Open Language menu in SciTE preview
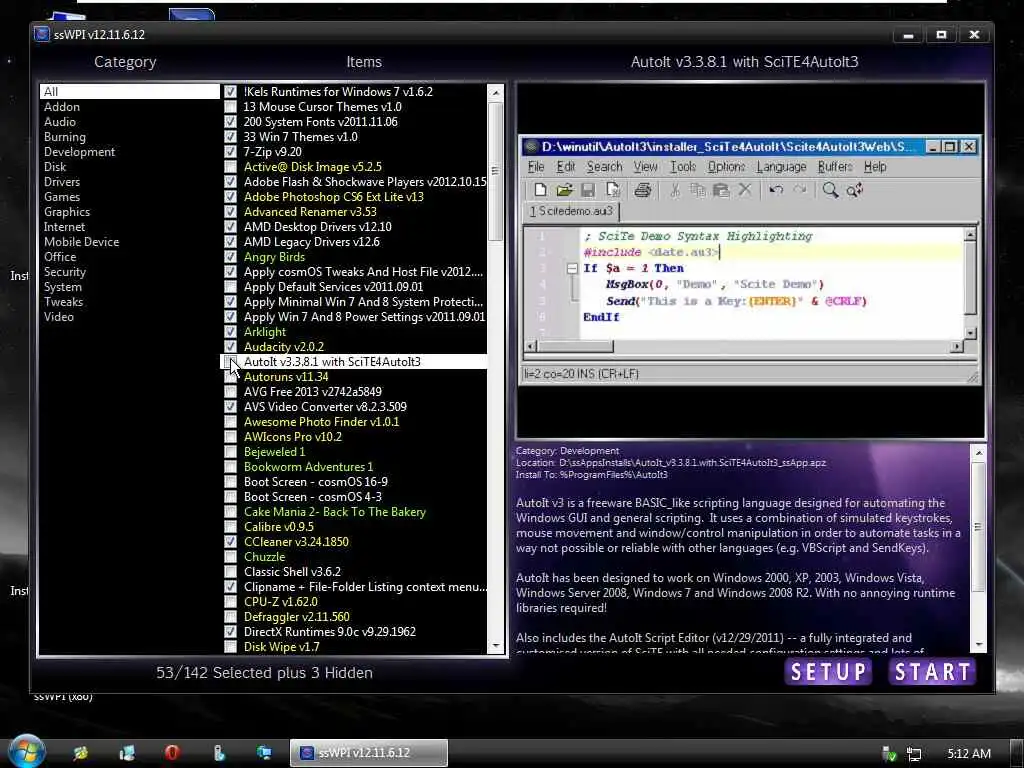The height and width of the screenshot is (768, 1024). [781, 167]
